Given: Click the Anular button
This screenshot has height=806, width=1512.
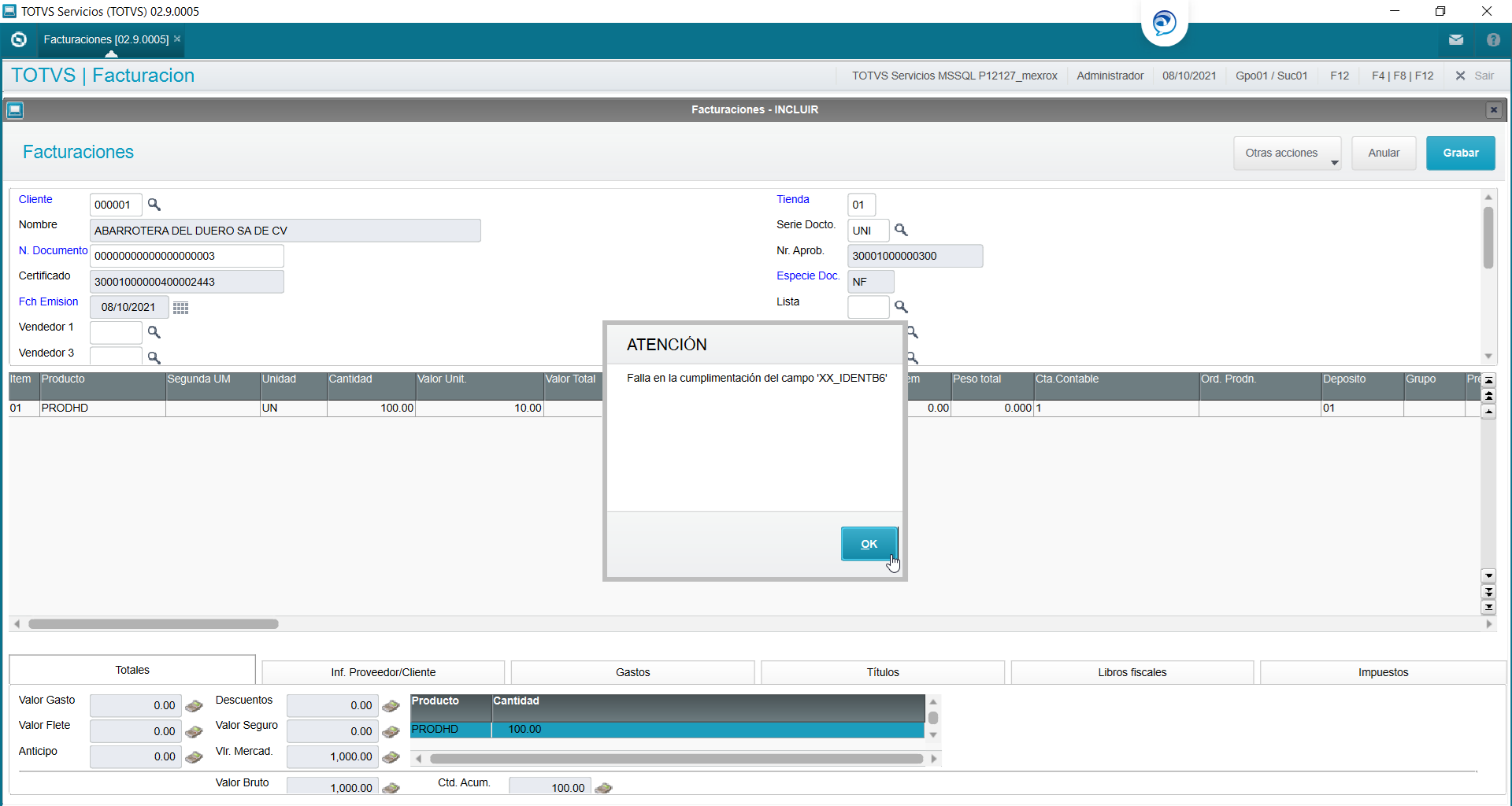Looking at the screenshot, I should click(1384, 153).
